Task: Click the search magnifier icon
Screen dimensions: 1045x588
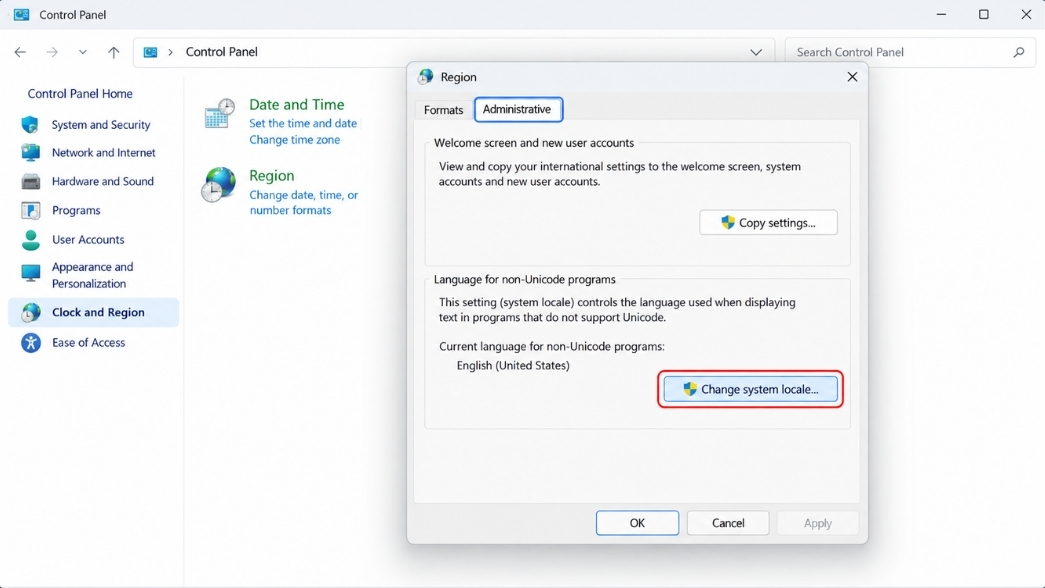Action: coord(1018,52)
